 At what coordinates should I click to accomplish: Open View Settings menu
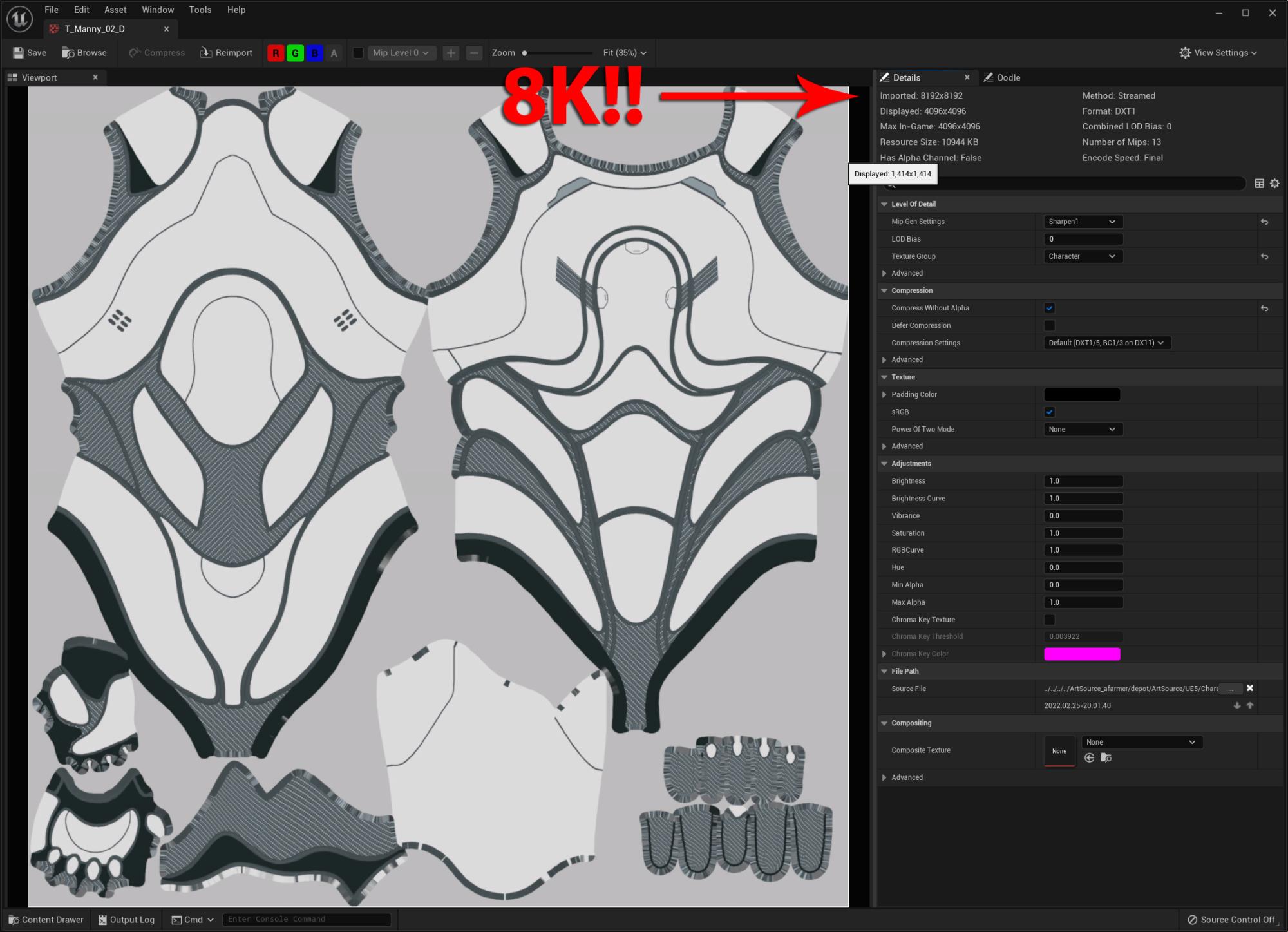[1218, 53]
